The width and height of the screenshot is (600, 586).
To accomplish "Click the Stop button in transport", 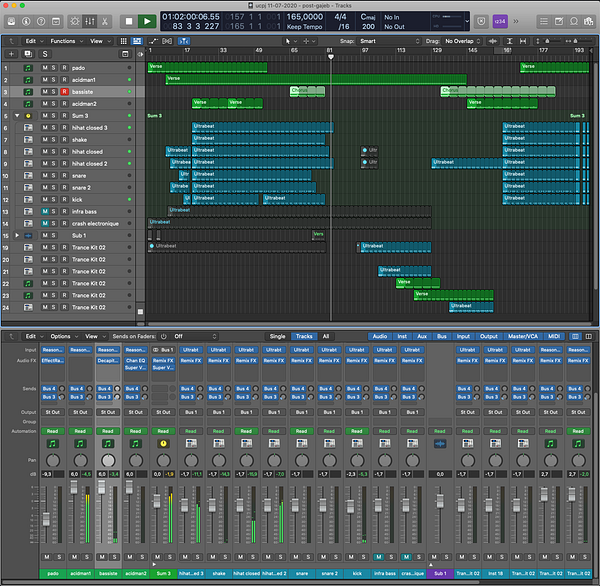I will (128, 20).
